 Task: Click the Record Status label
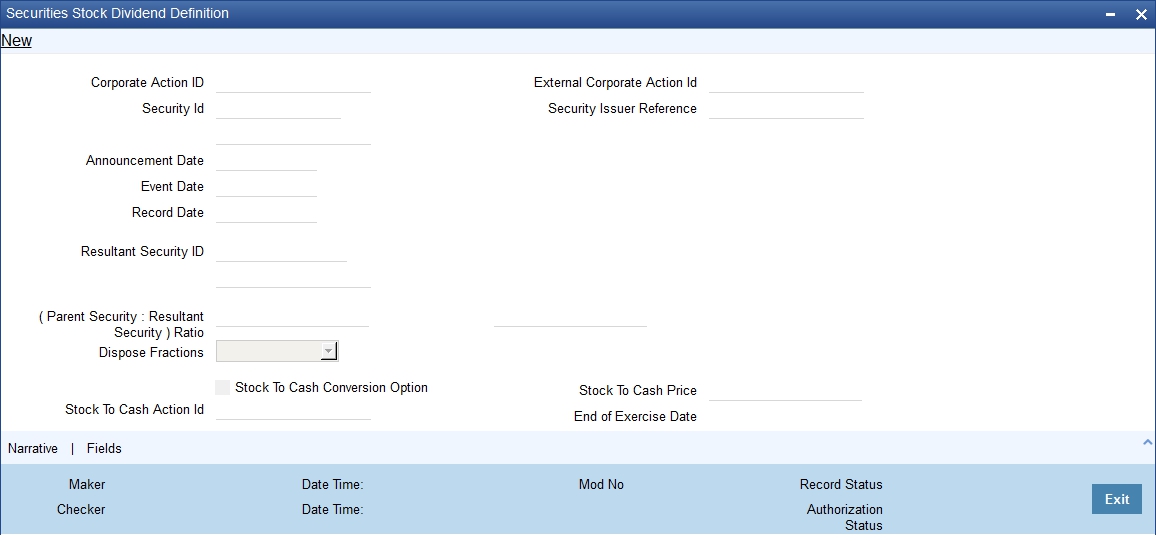tap(841, 484)
